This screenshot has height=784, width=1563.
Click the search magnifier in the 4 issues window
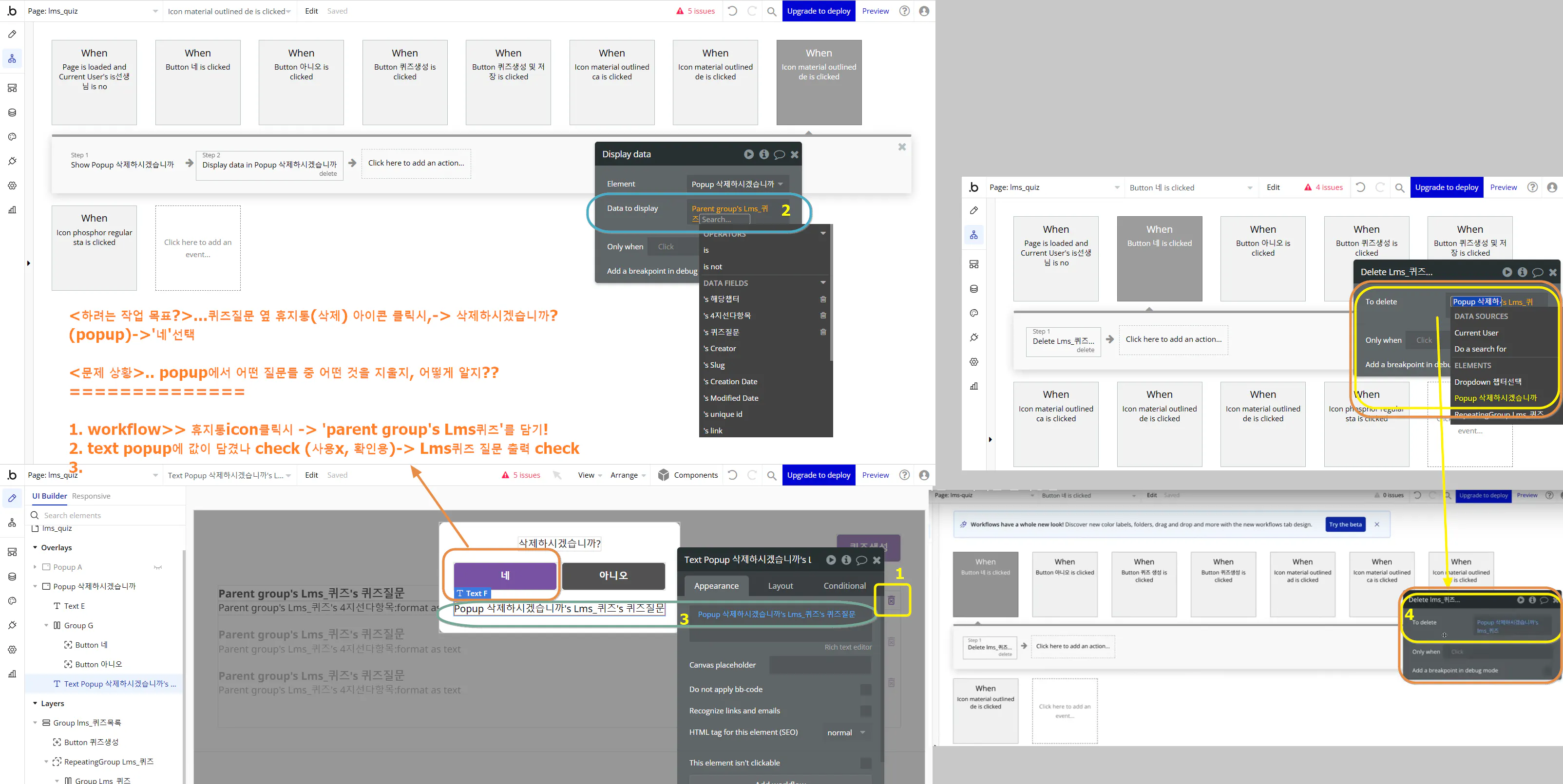[1400, 188]
